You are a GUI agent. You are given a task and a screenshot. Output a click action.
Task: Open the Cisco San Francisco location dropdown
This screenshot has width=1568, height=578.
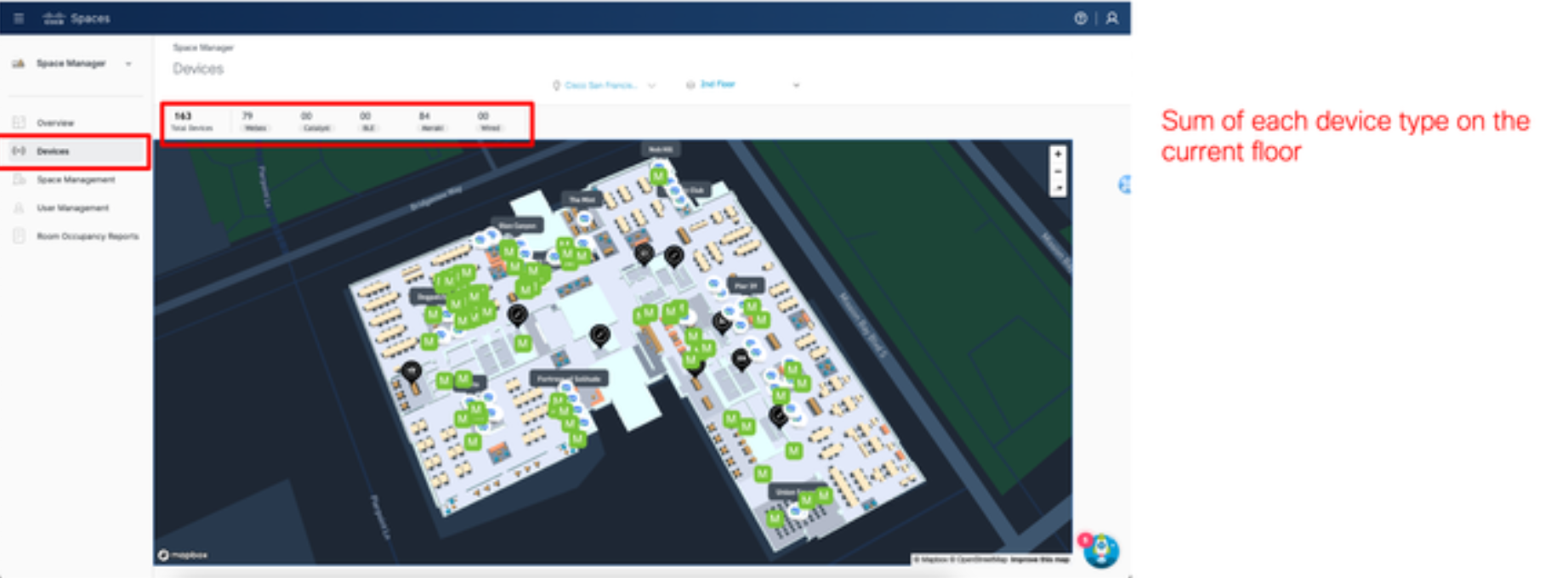click(x=605, y=85)
